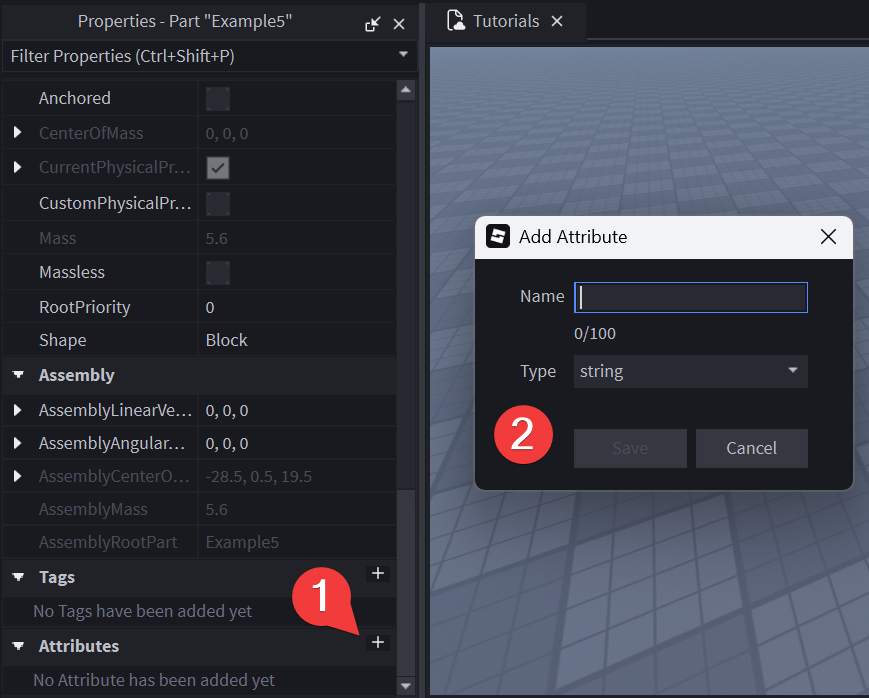The width and height of the screenshot is (869, 698).
Task: Open the attribute Type dropdown
Action: 690,371
